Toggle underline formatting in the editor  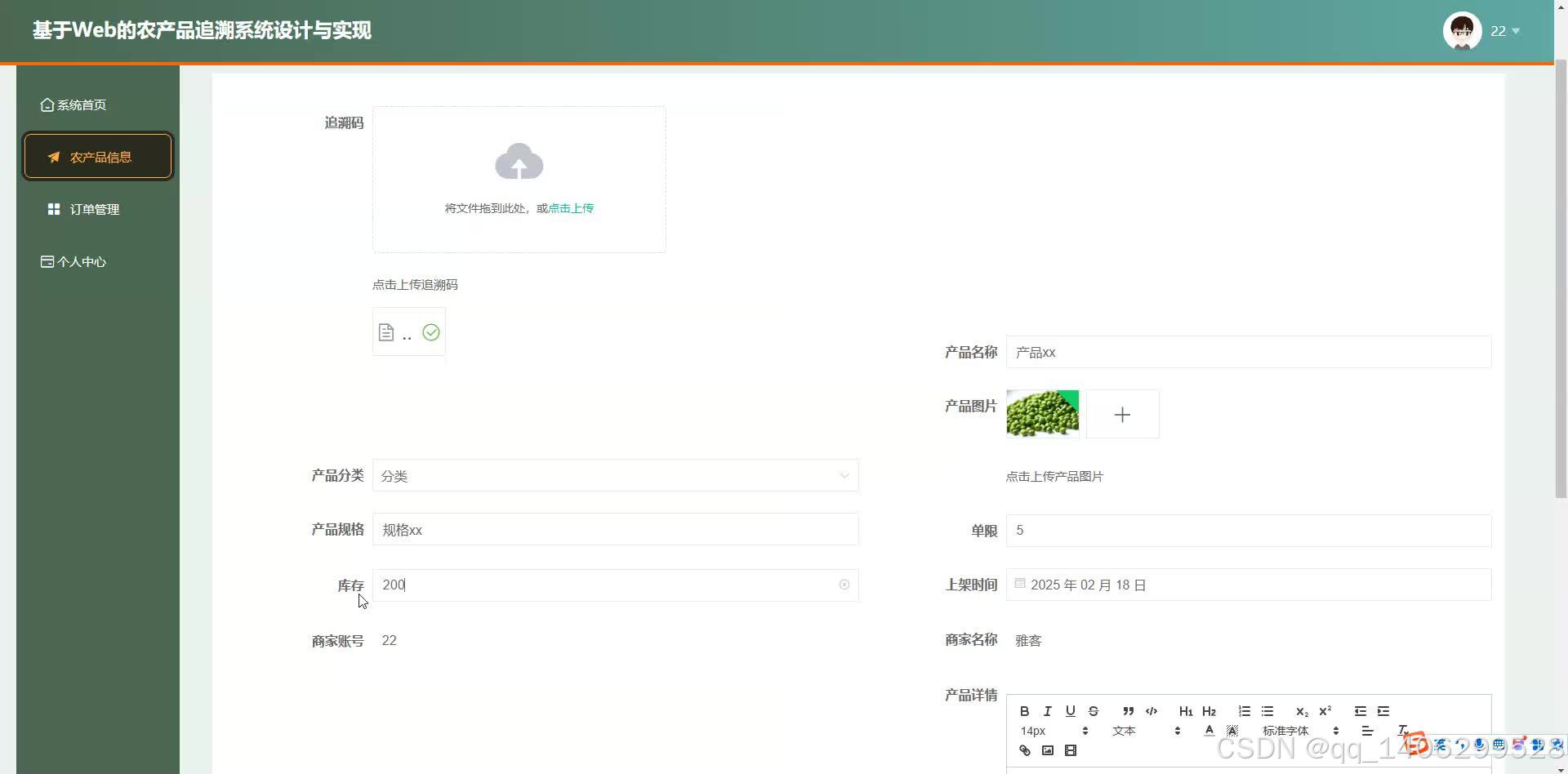1070,710
